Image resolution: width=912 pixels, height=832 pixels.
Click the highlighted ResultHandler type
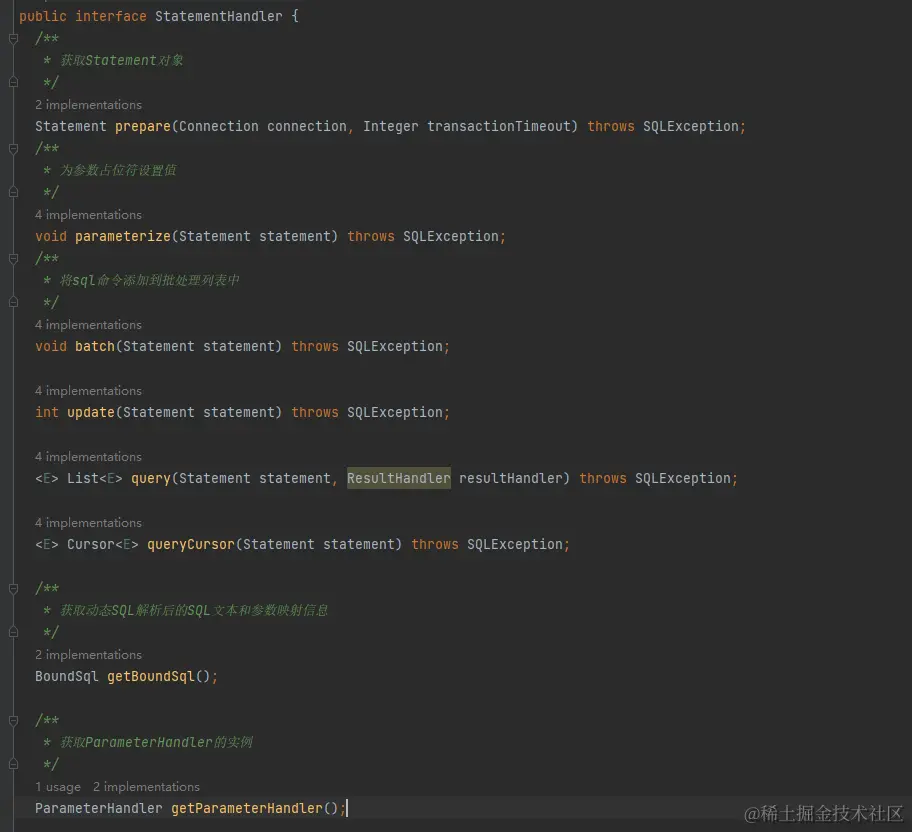click(399, 478)
